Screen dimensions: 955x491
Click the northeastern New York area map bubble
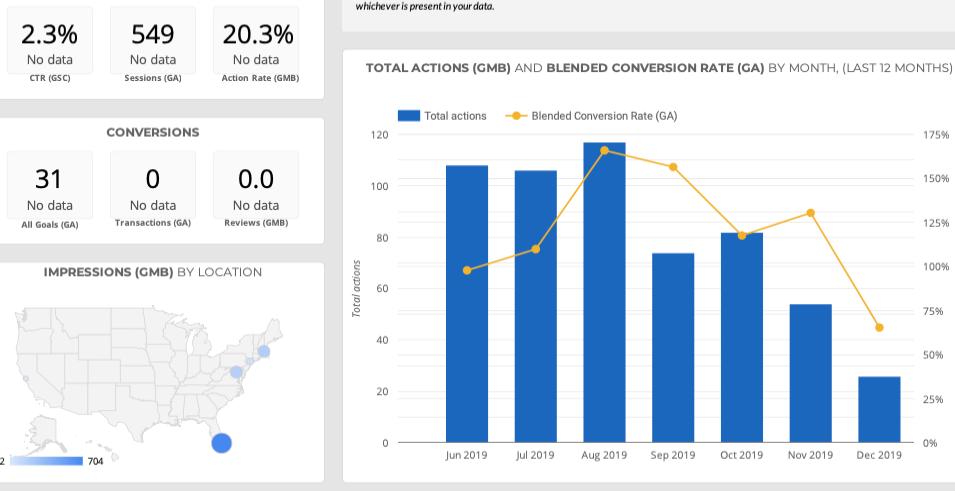pyautogui.click(x=263, y=351)
